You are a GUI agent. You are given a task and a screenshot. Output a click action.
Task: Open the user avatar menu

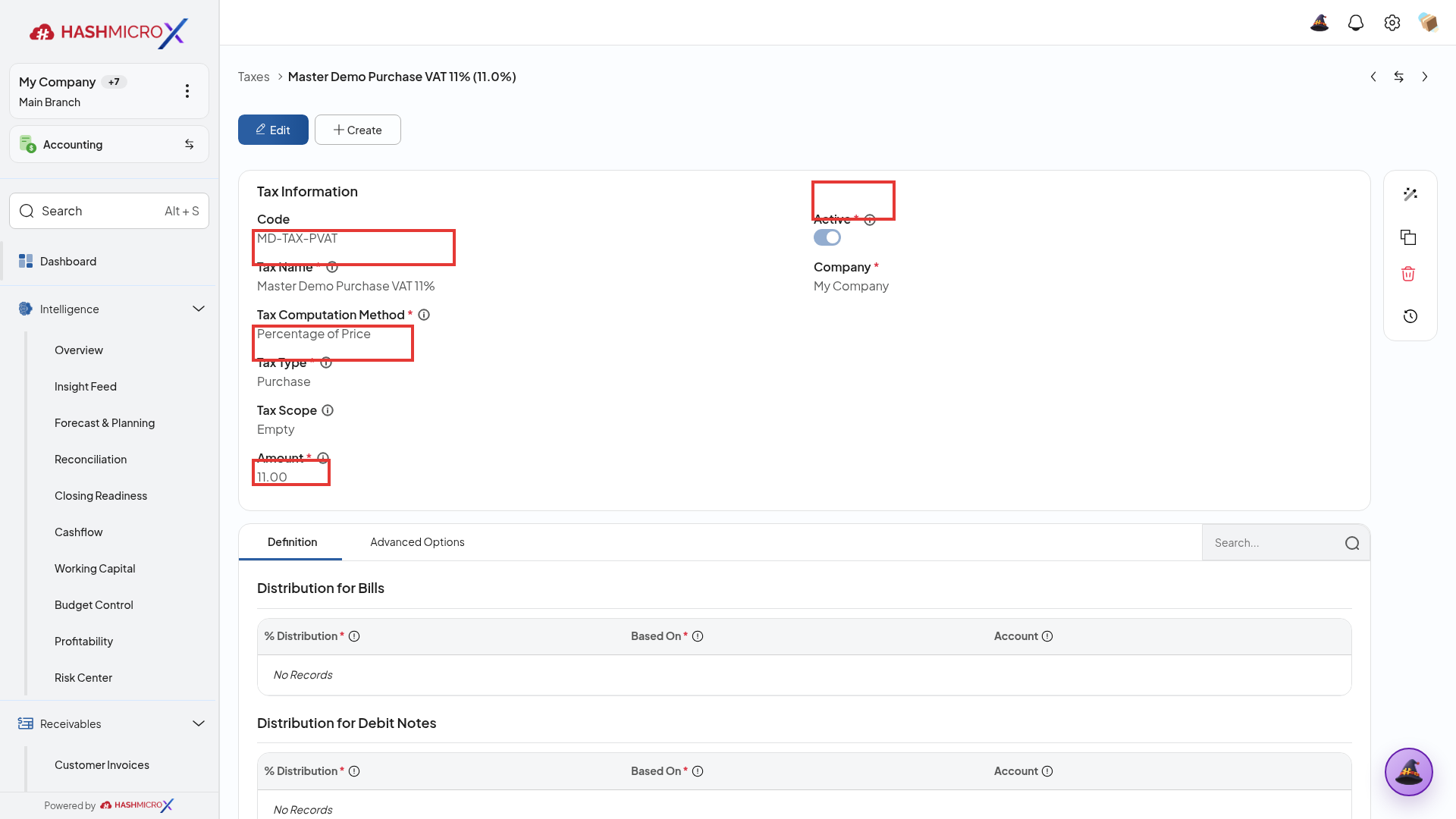(x=1429, y=23)
